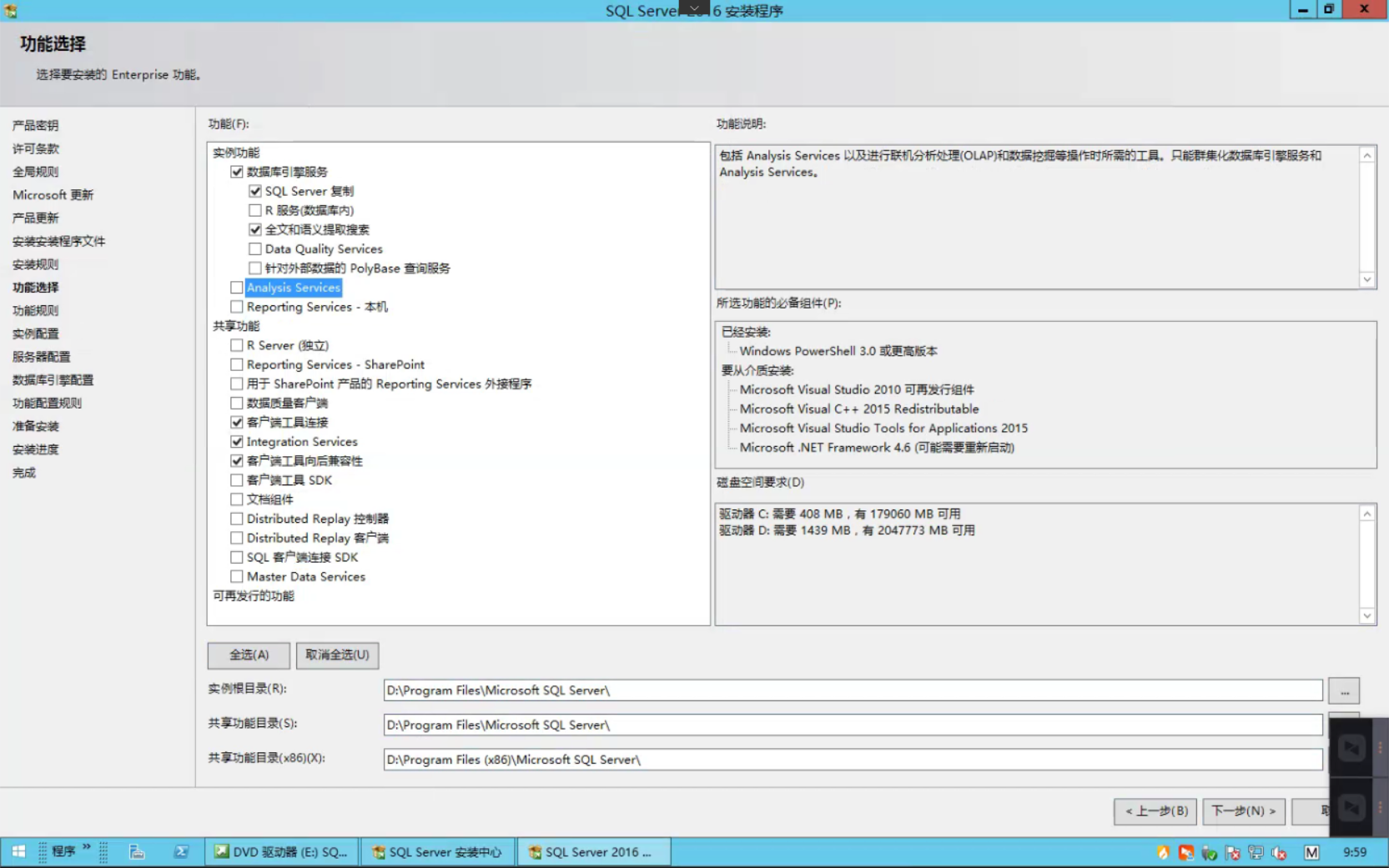This screenshot has height=868, width=1389.
Task: Click the network tray icon
Action: pyautogui.click(x=1256, y=852)
